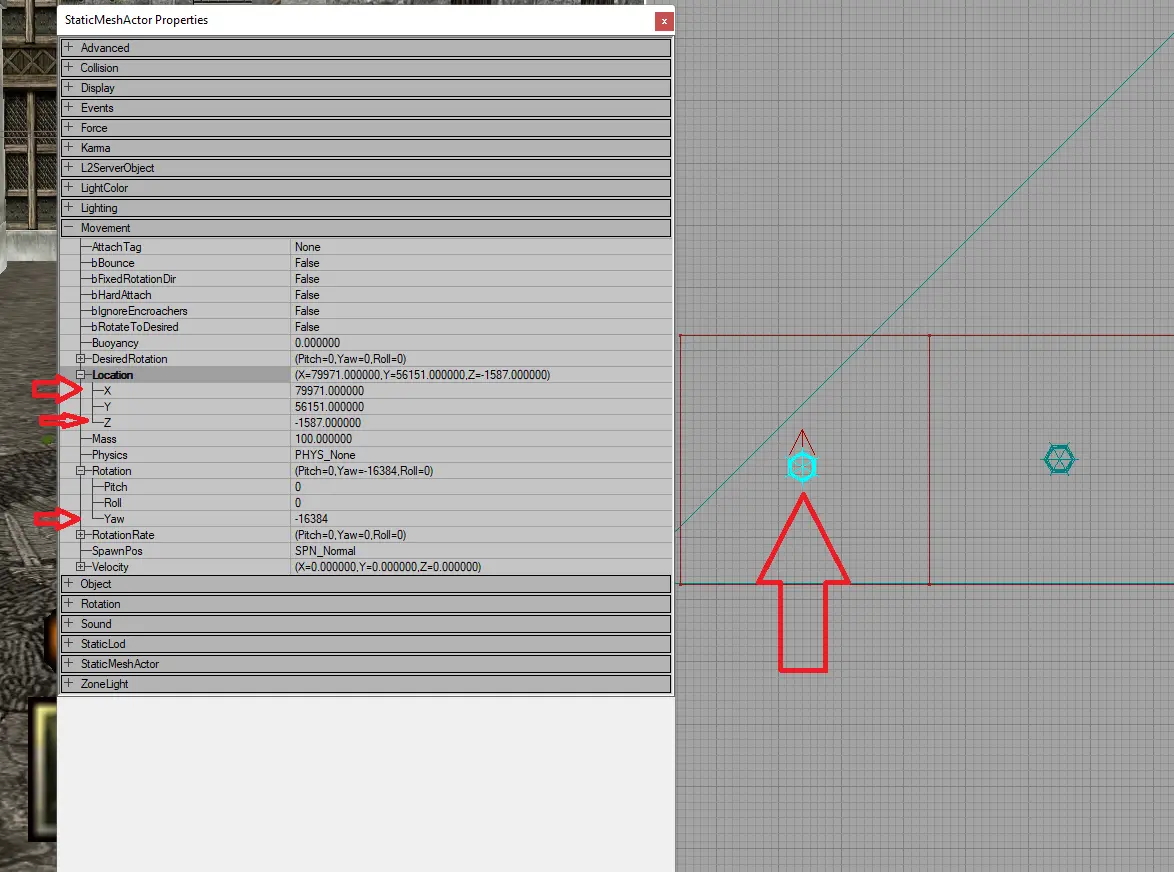
Task: Expand the RotationRate property
Action: click(81, 534)
